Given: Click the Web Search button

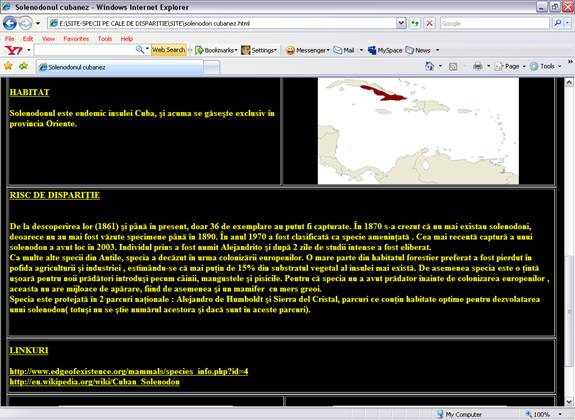Looking at the screenshot, I should coord(169,50).
